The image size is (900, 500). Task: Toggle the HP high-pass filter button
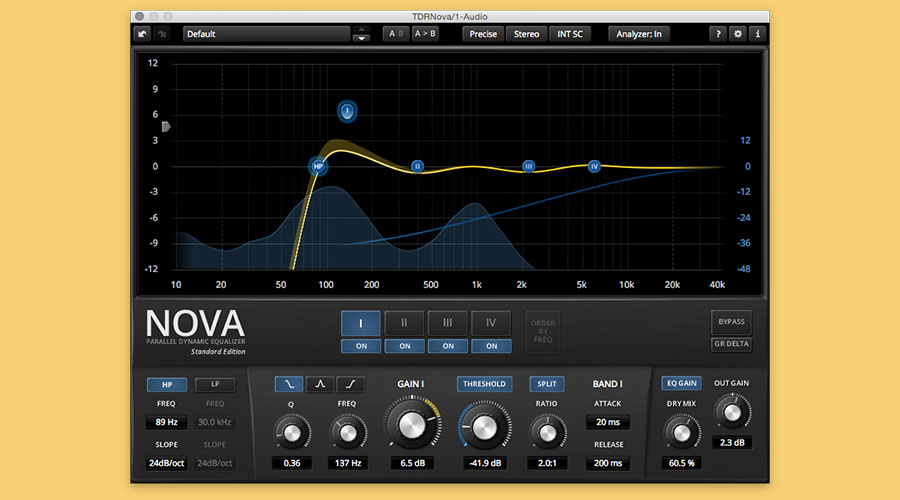[x=167, y=384]
